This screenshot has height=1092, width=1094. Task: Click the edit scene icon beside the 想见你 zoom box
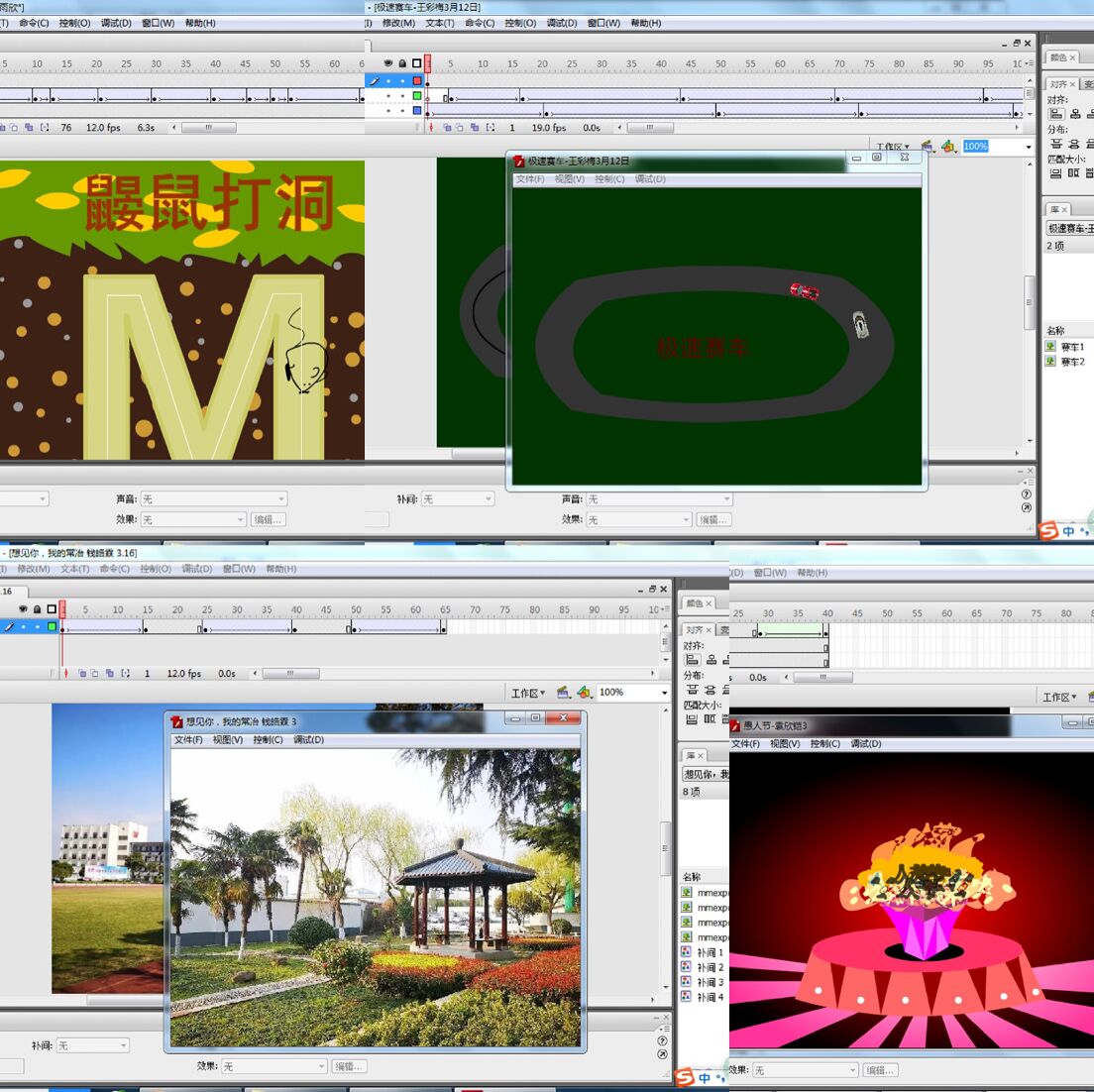pos(563,693)
